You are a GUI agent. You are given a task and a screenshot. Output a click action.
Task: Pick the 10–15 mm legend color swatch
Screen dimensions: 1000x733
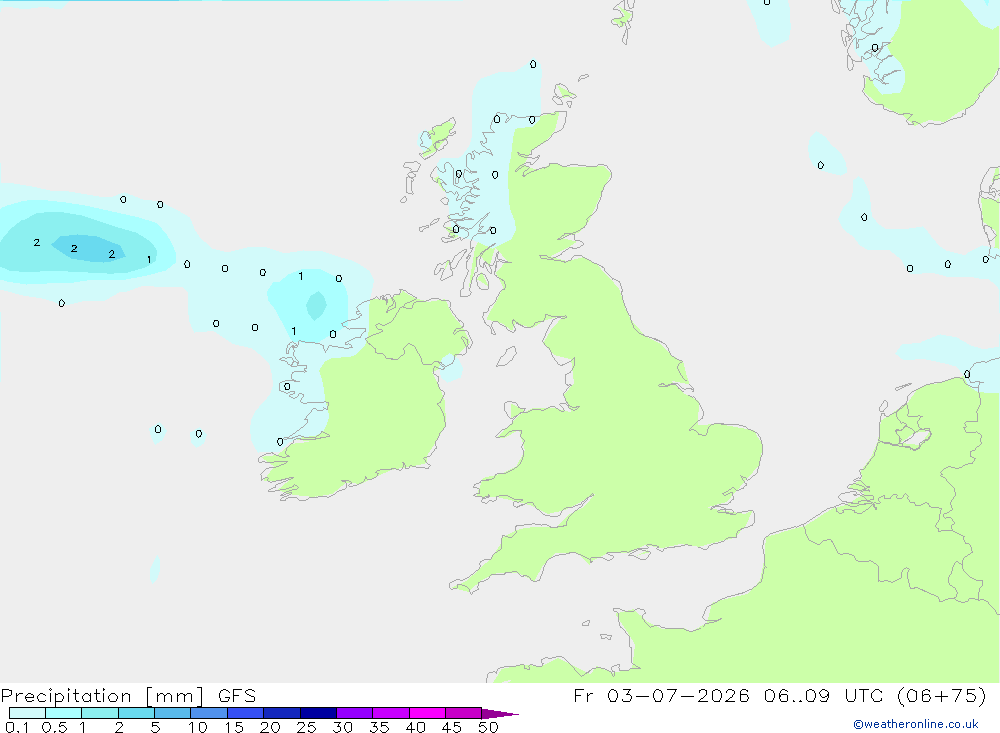click(x=209, y=713)
